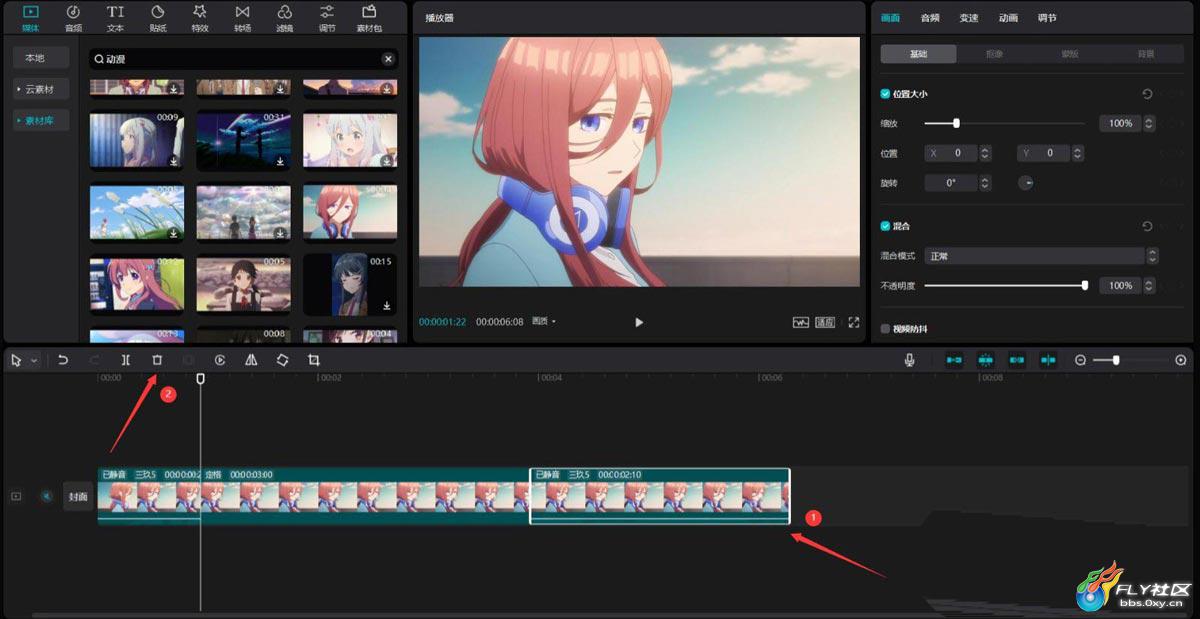Zoom out the timeline
Image resolution: width=1200 pixels, height=619 pixels.
[1080, 360]
